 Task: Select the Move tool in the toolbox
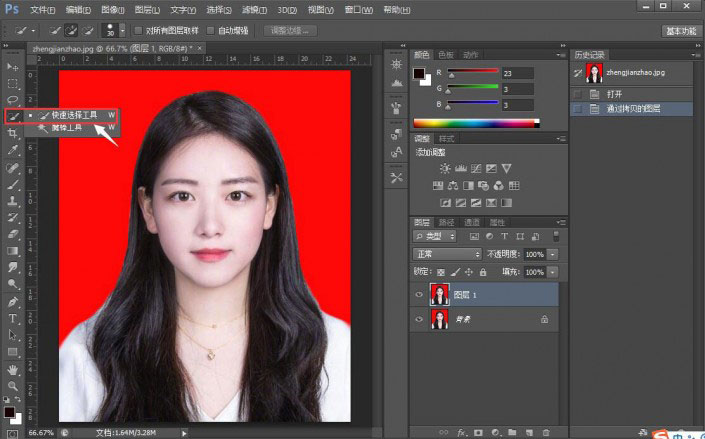click(x=13, y=66)
